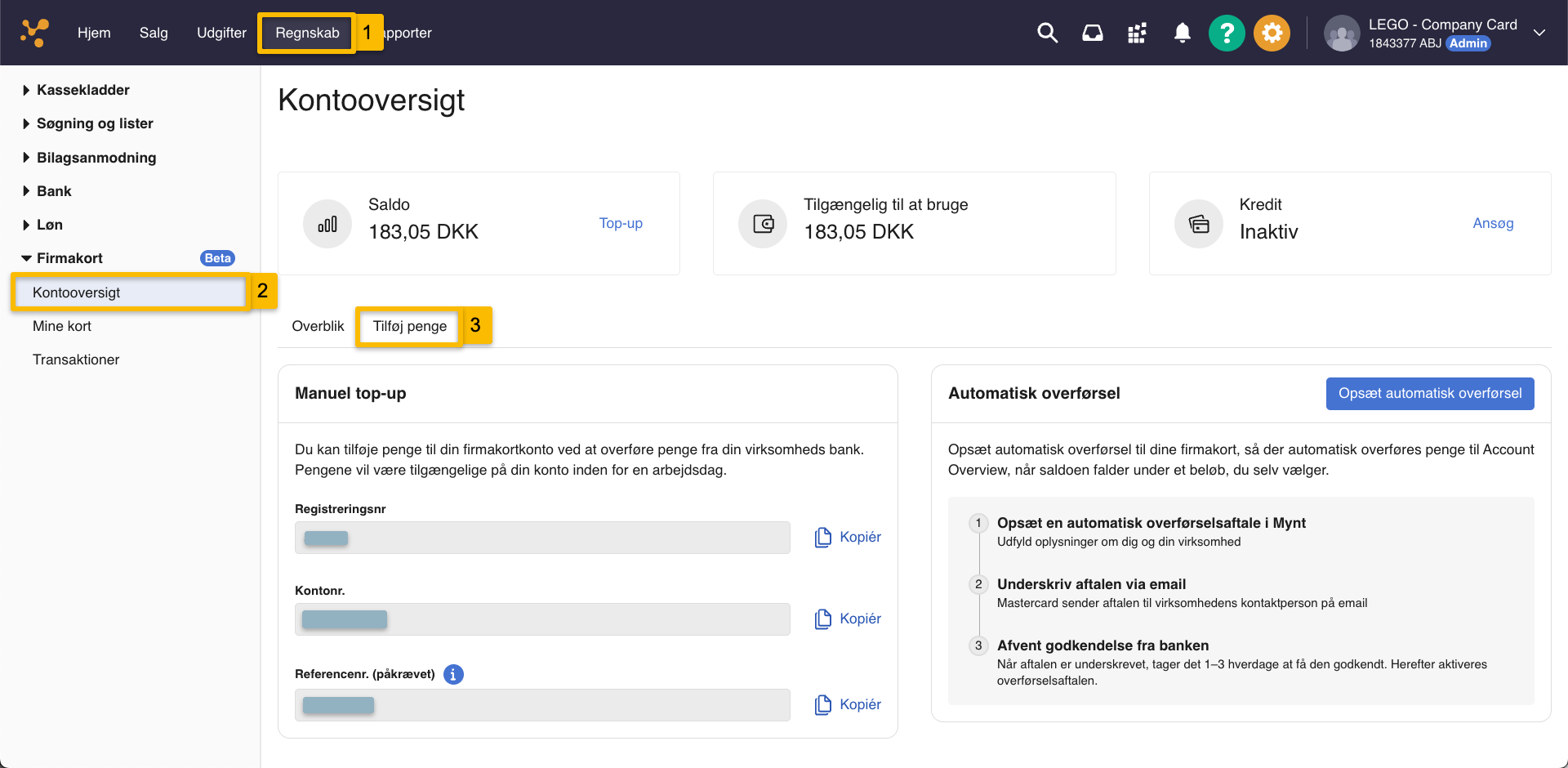Click the info icon beside Referencenr.
This screenshot has height=768, width=1568.
point(453,674)
